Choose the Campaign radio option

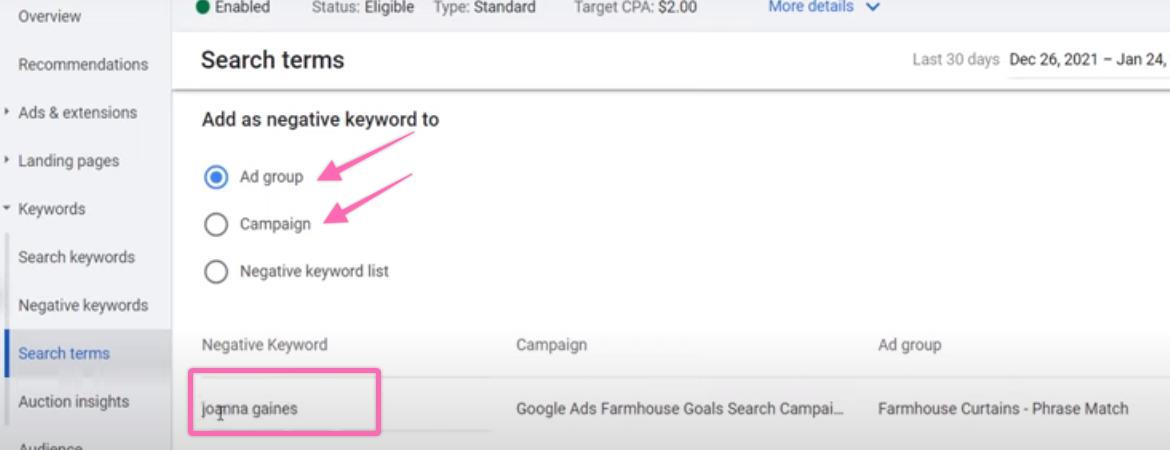point(216,225)
